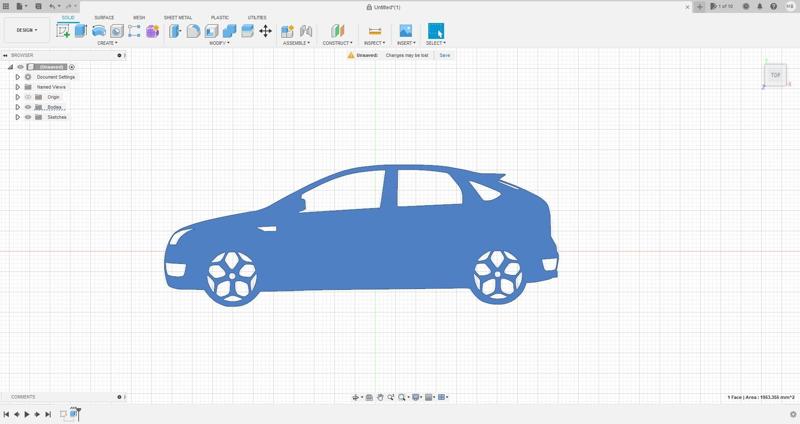Open the DESIGN workspace dropdown
The width and height of the screenshot is (800, 424).
click(27, 30)
